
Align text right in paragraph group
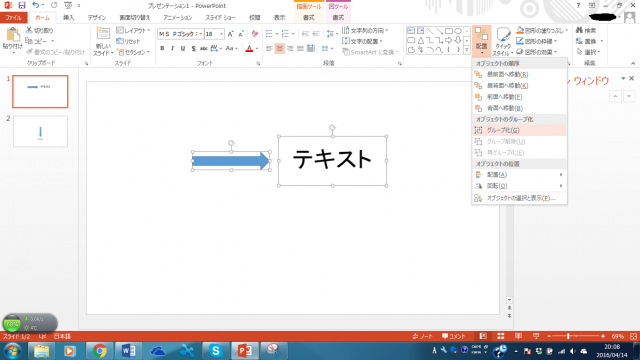pyautogui.click(x=290, y=49)
